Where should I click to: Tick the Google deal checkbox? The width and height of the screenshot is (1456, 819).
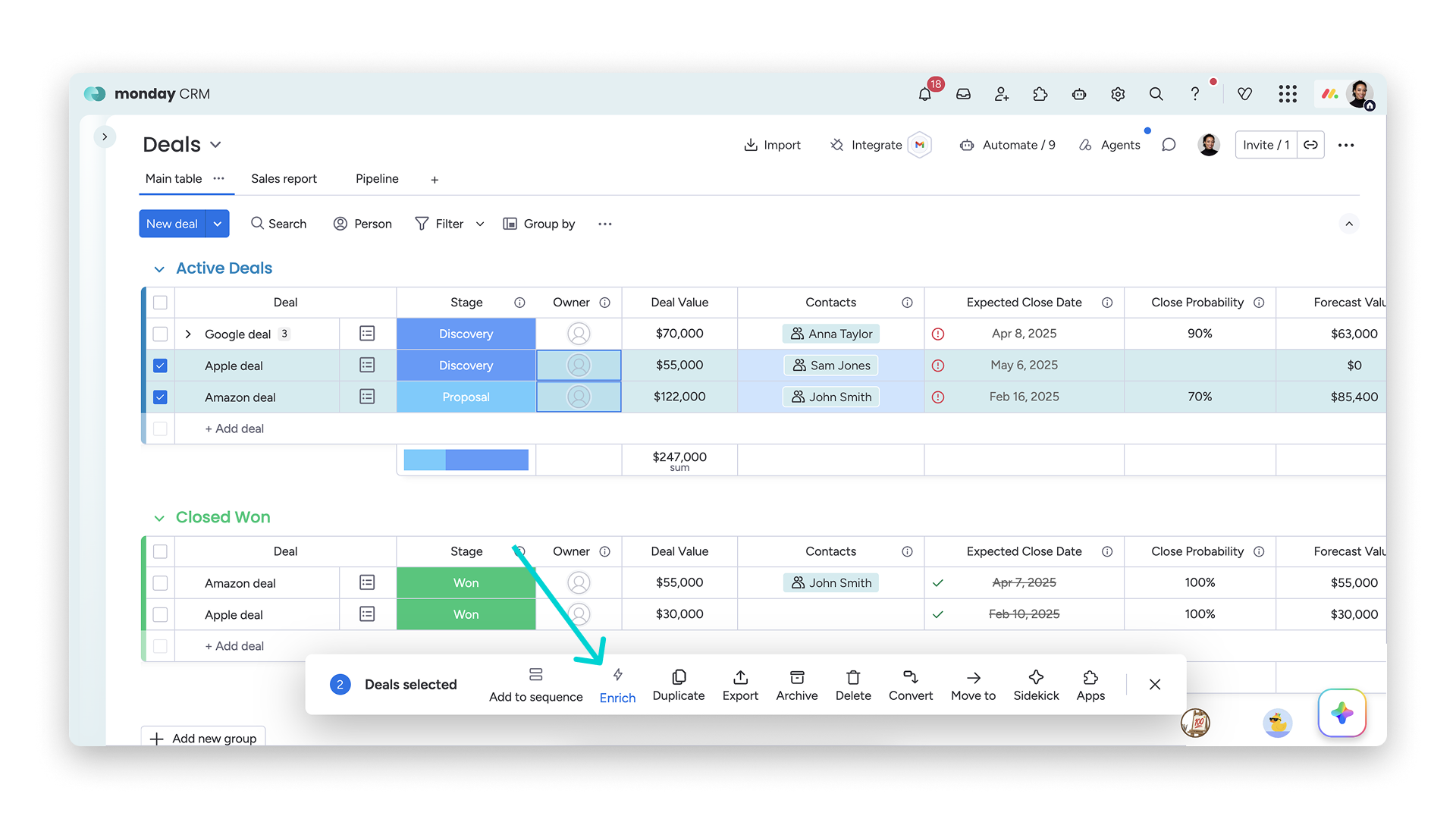[160, 334]
